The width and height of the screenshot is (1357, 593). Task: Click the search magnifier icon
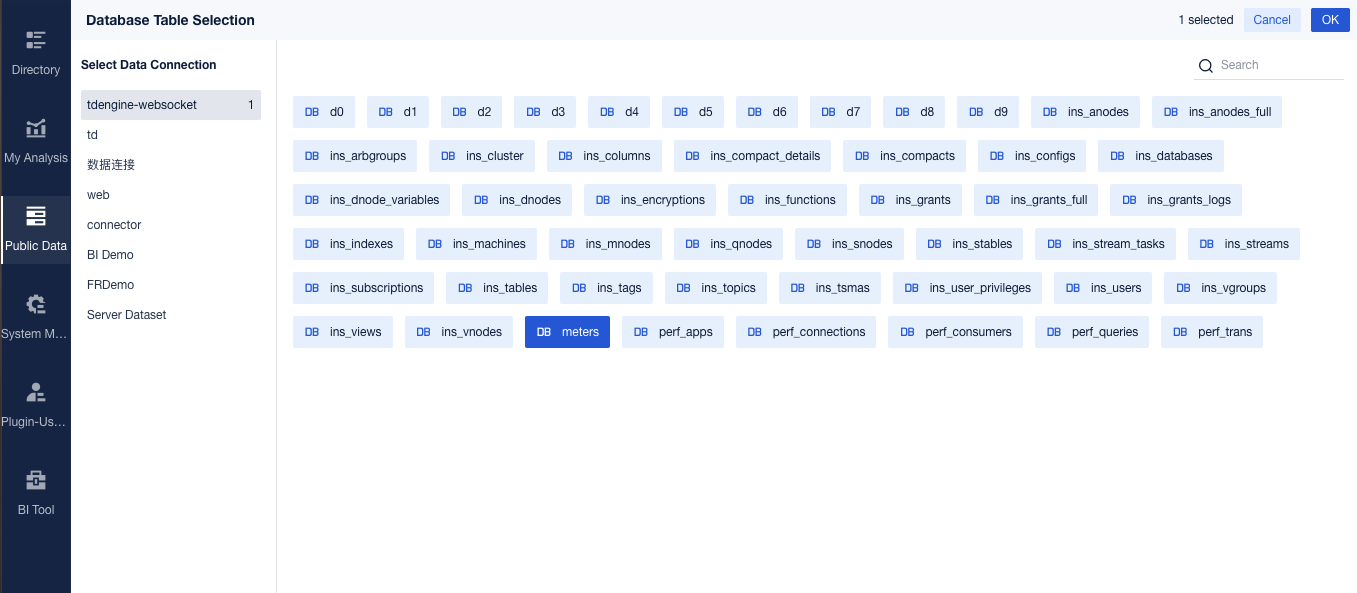[x=1205, y=66]
